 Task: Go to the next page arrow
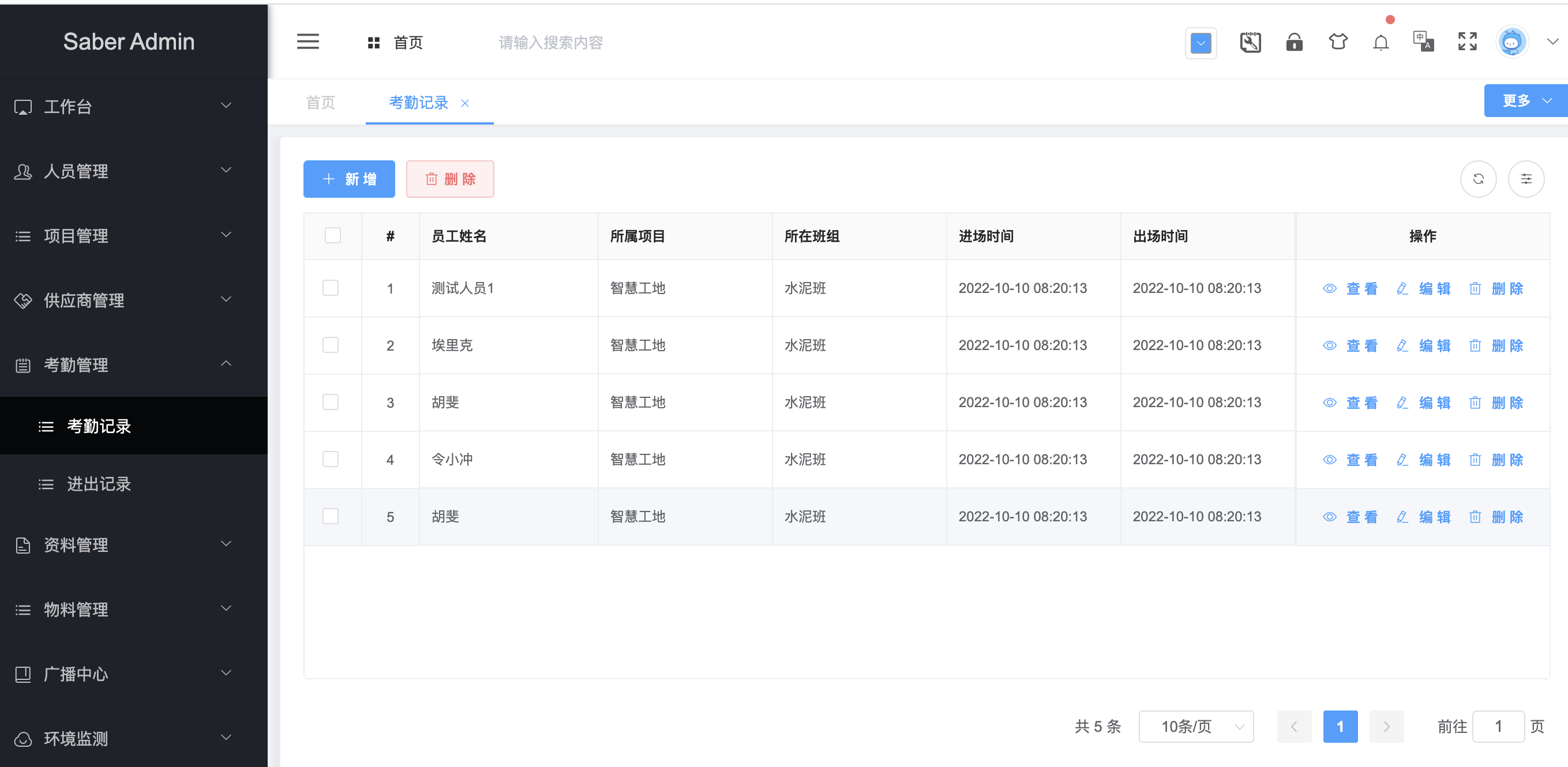click(x=1386, y=726)
